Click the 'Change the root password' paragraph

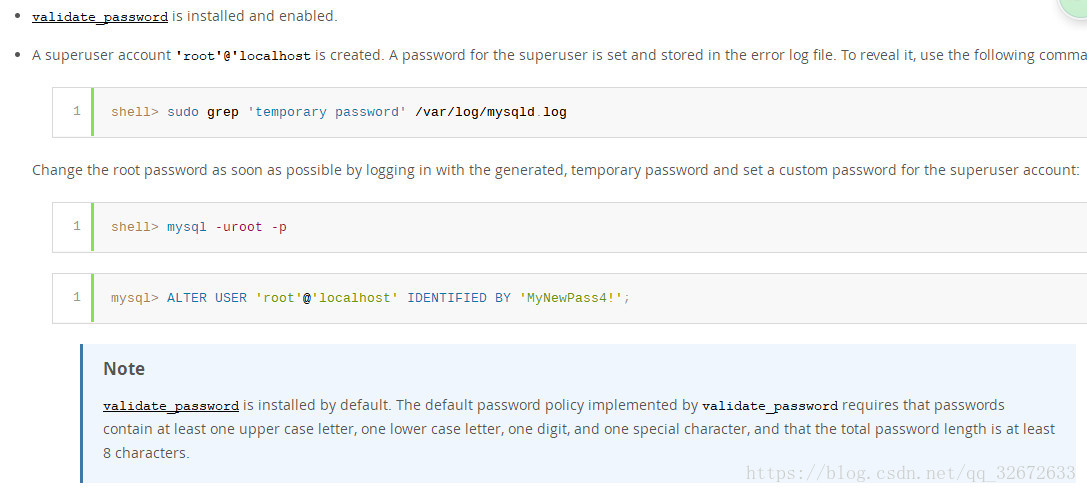coord(555,170)
